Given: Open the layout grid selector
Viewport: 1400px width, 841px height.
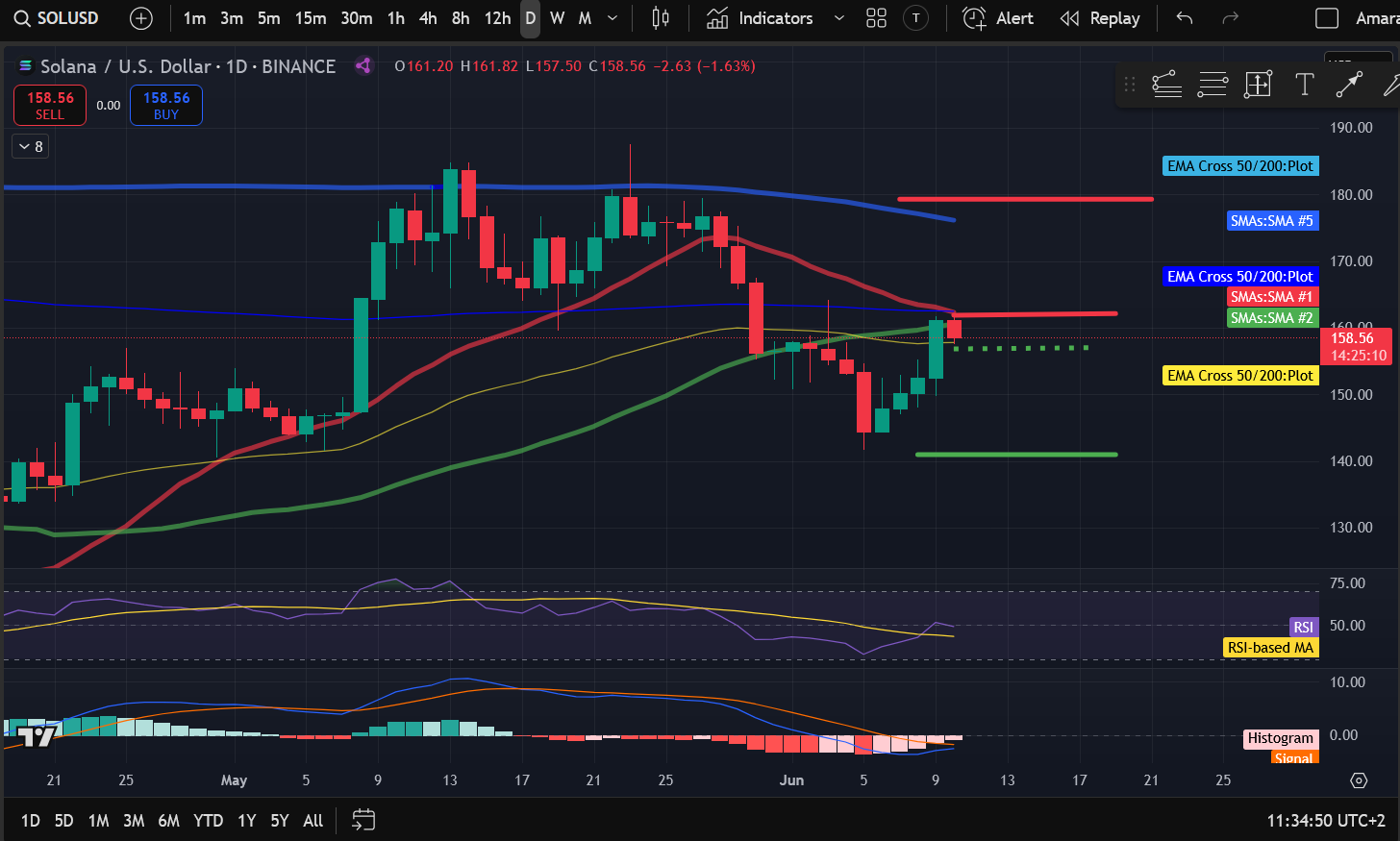Looking at the screenshot, I should click(x=876, y=18).
